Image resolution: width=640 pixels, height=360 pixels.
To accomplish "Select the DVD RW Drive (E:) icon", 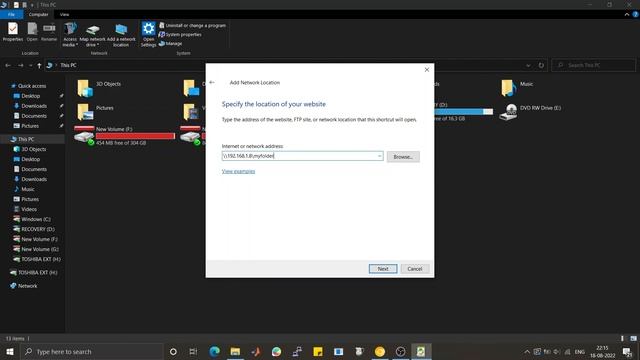I will click(x=509, y=111).
